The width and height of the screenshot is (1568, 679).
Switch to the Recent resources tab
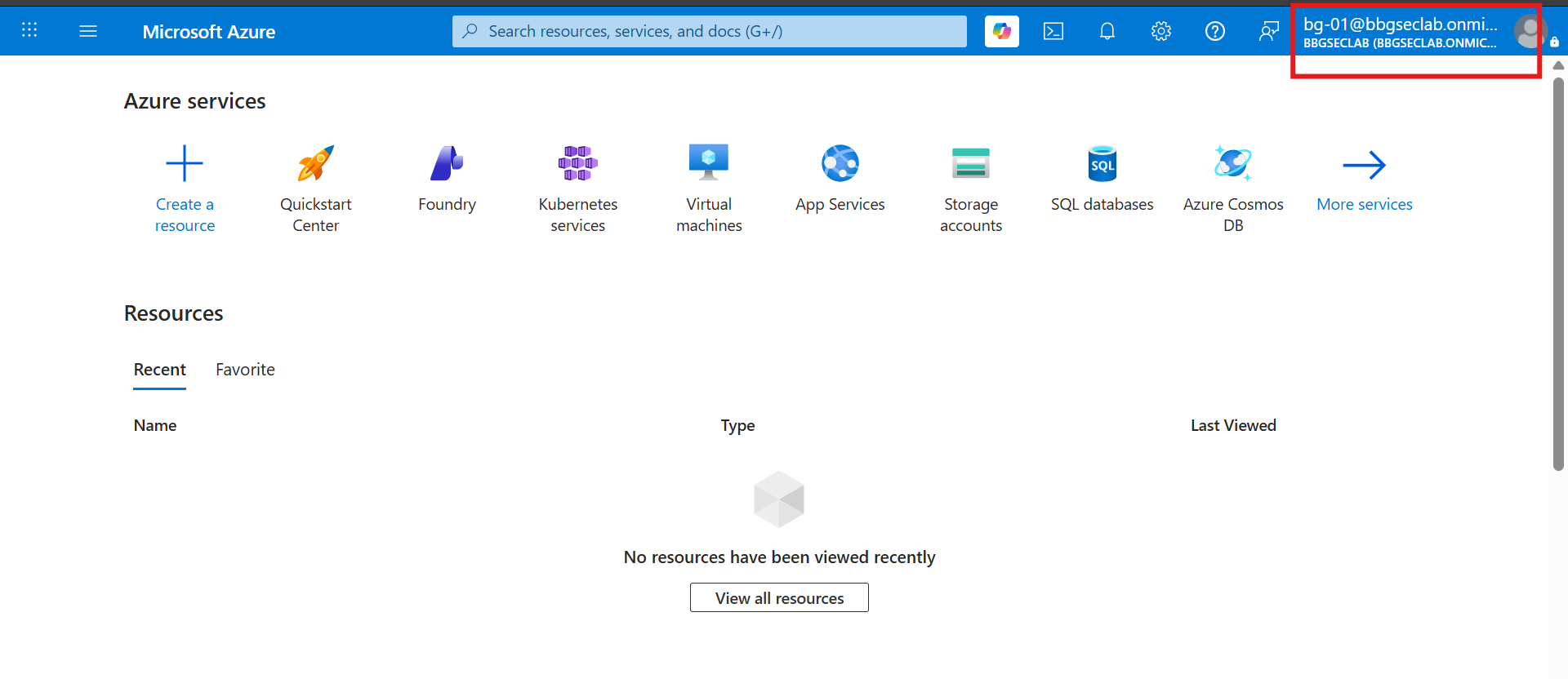click(x=160, y=370)
